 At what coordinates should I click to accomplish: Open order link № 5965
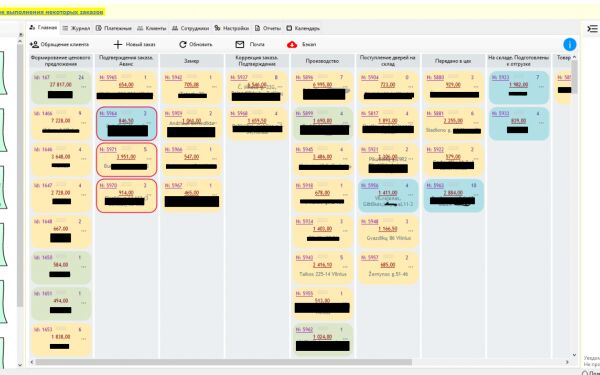point(108,78)
